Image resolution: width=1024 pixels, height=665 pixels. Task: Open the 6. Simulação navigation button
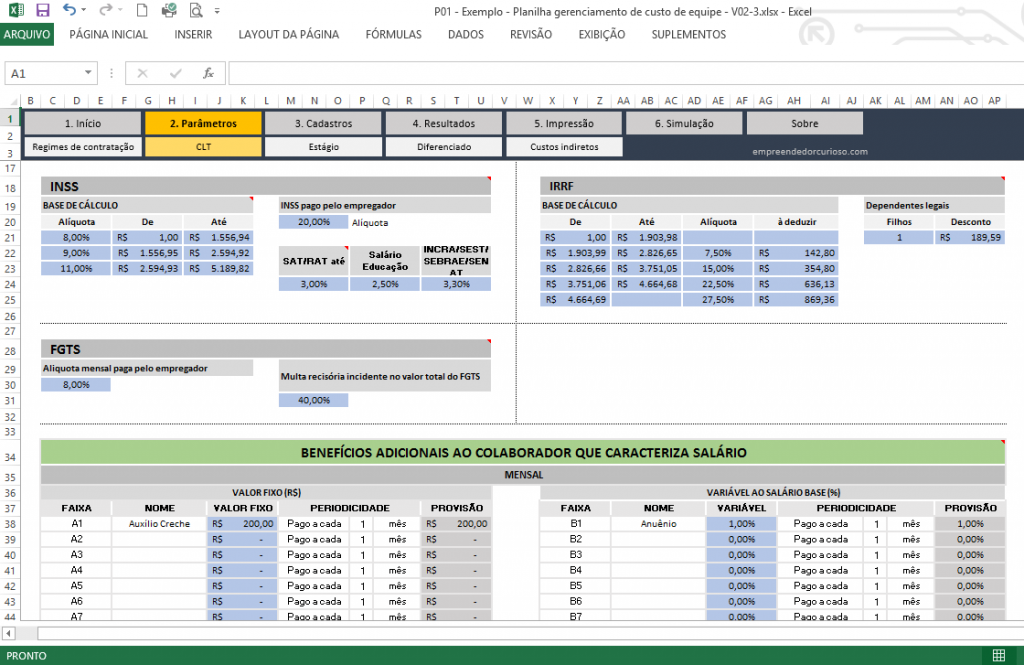click(x=684, y=123)
